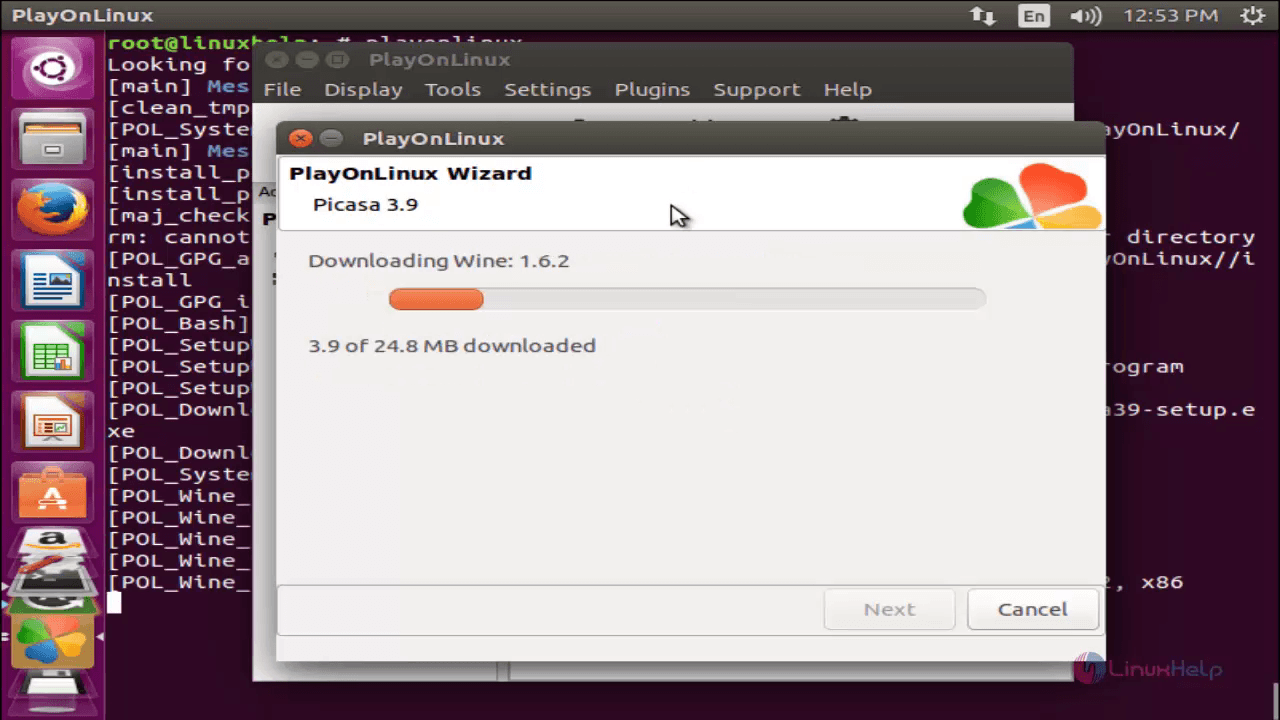Click the 'PlayOnLinux Wizard' heading
Viewport: 1280px width, 720px height.
pyautogui.click(x=410, y=173)
